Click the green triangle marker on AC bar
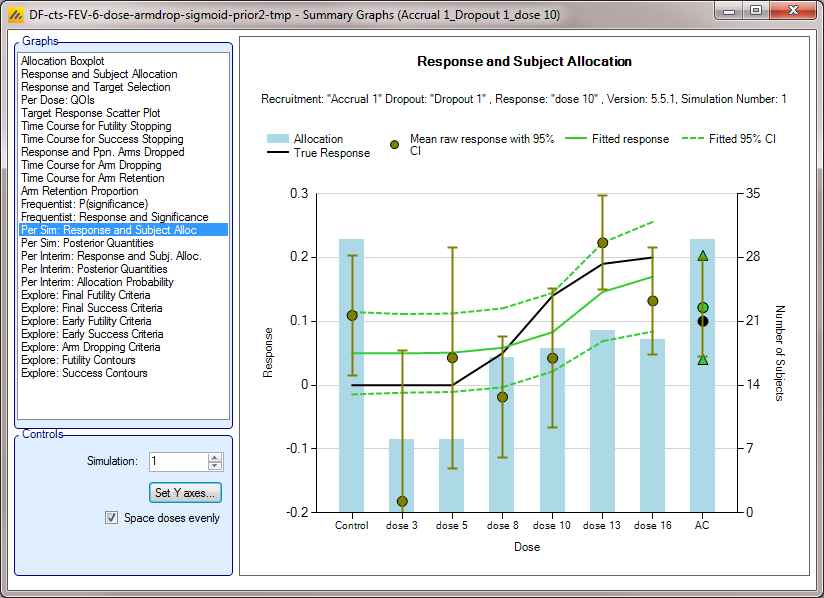Viewport: 824px width, 598px height. [703, 256]
